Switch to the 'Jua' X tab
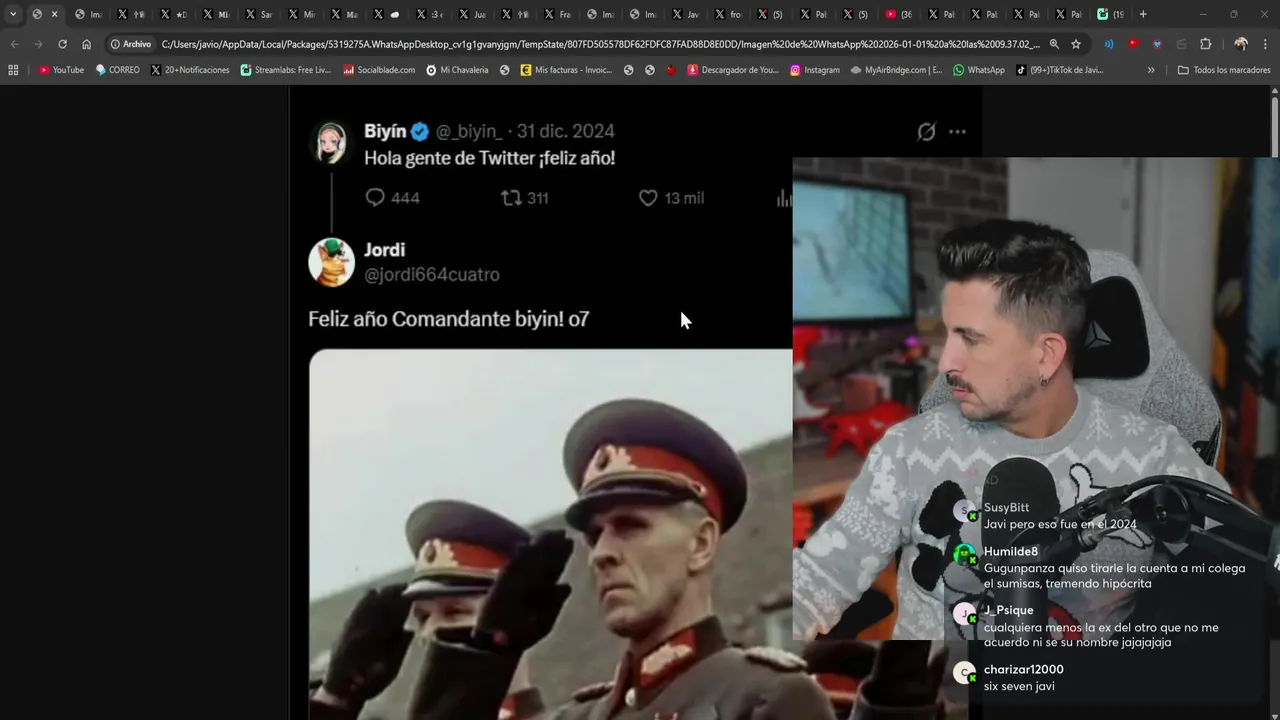The height and width of the screenshot is (720, 1280). pyautogui.click(x=472, y=14)
